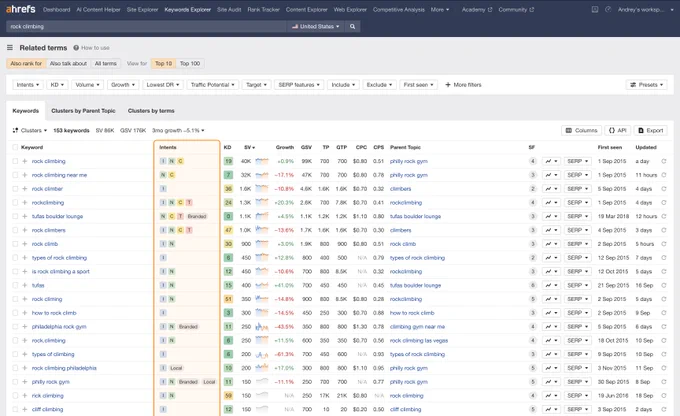Check the is rock climbing a sport checkbox
Image resolution: width=680 pixels, height=416 pixels.
point(15,272)
